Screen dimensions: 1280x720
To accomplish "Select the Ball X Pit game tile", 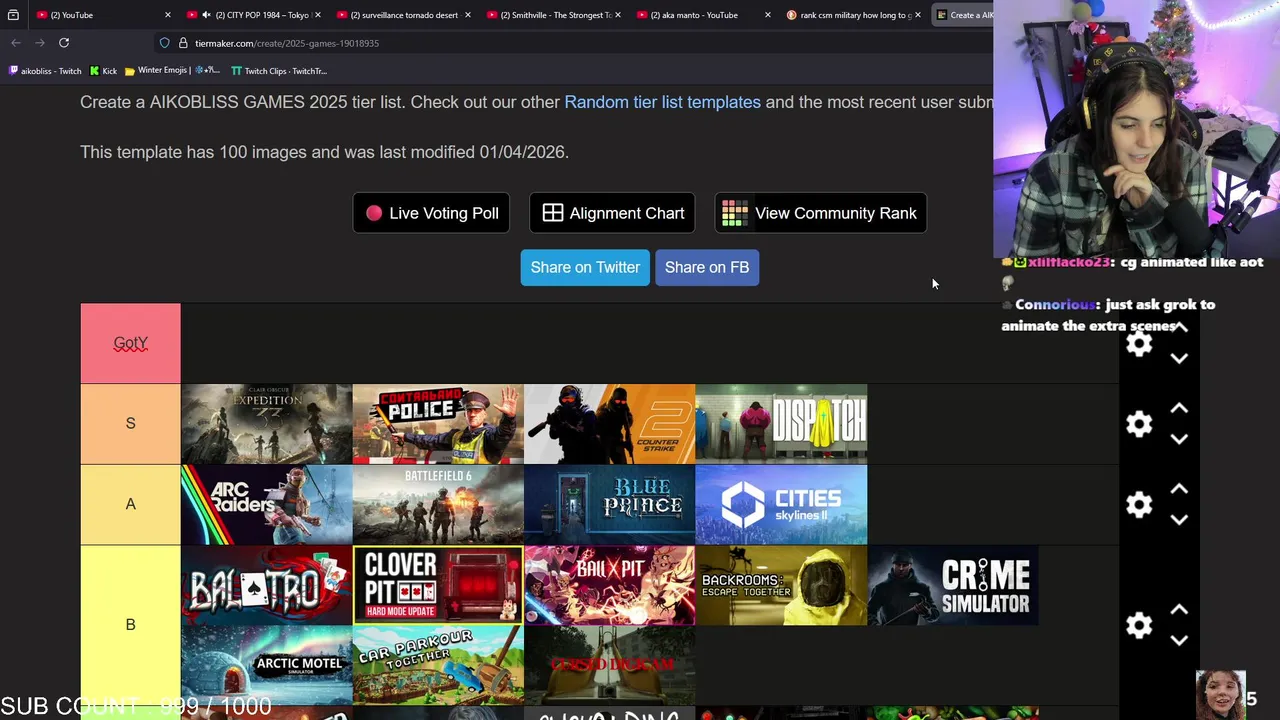I will click(609, 585).
